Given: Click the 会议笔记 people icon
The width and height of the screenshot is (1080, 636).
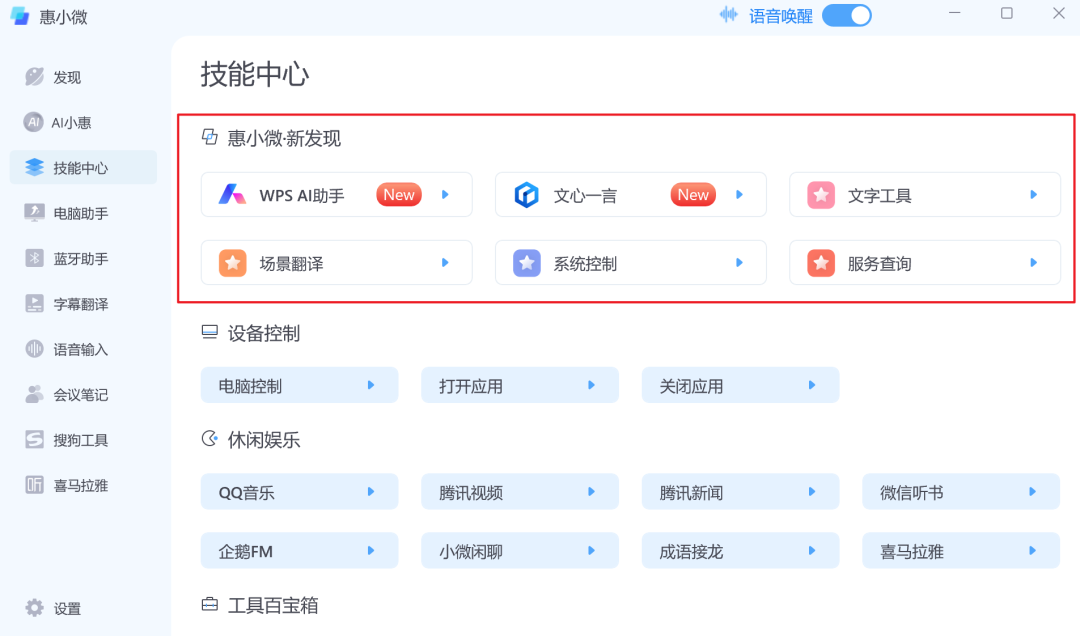Looking at the screenshot, I should point(34,394).
